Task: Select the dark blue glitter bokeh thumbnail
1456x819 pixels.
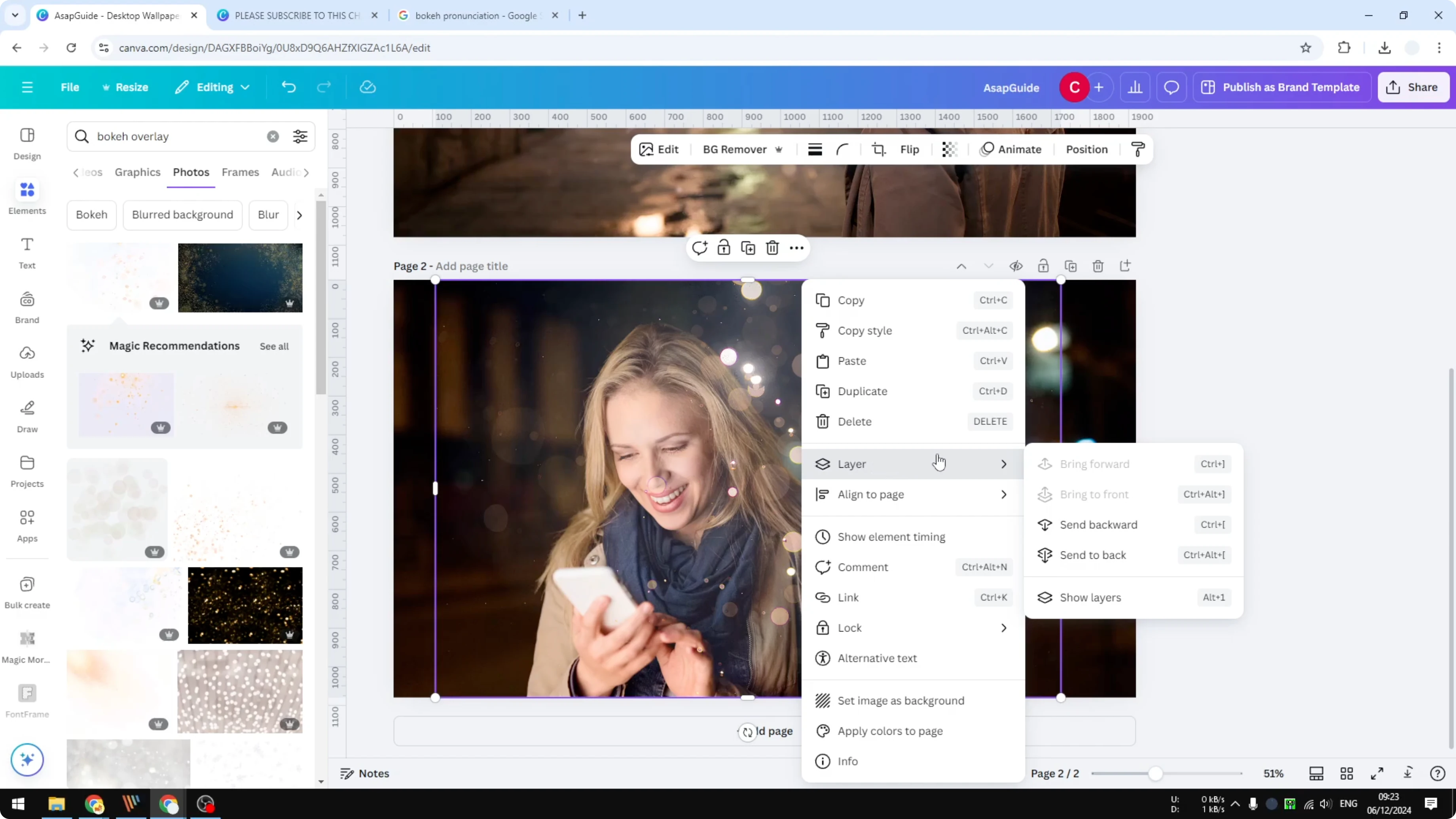Action: tap(240, 277)
